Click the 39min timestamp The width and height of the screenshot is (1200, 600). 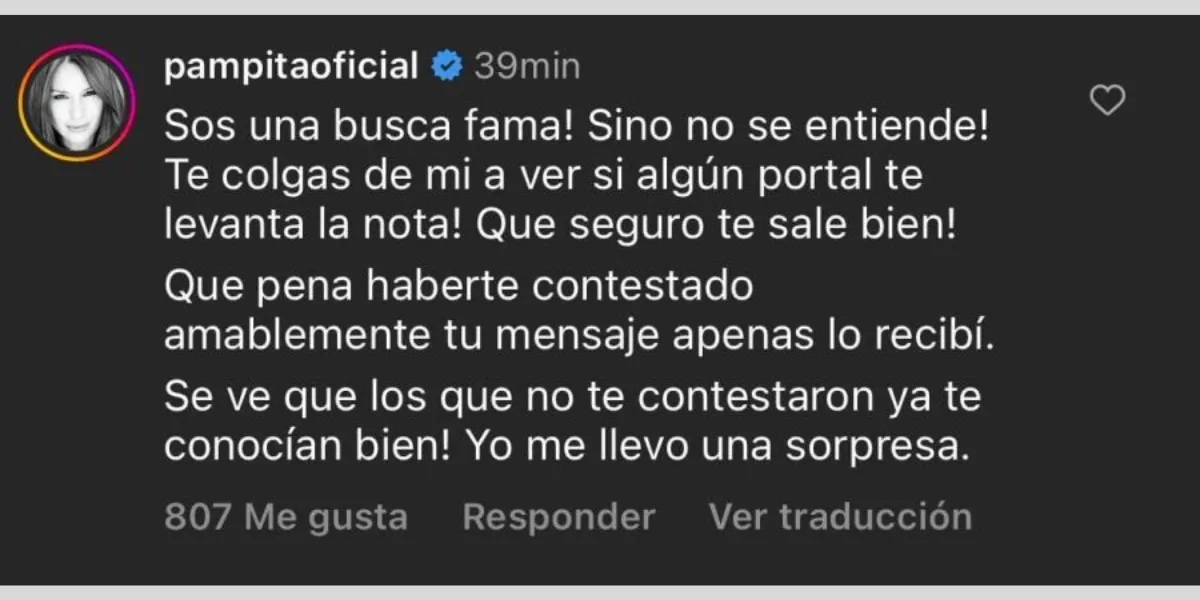(526, 67)
